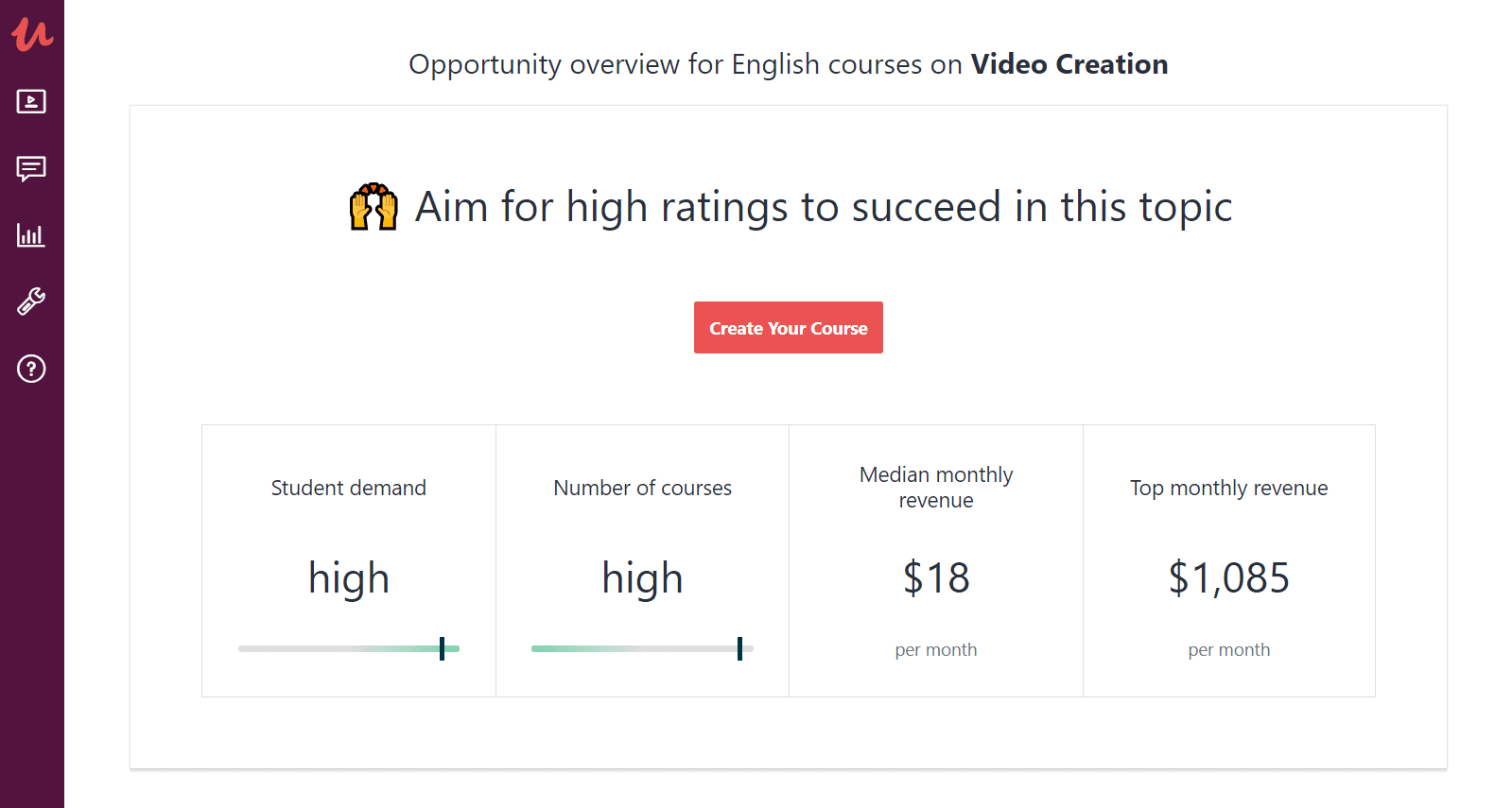Viewport: 1512px width, 808px height.
Task: Click the $18 median revenue value
Action: click(x=935, y=578)
